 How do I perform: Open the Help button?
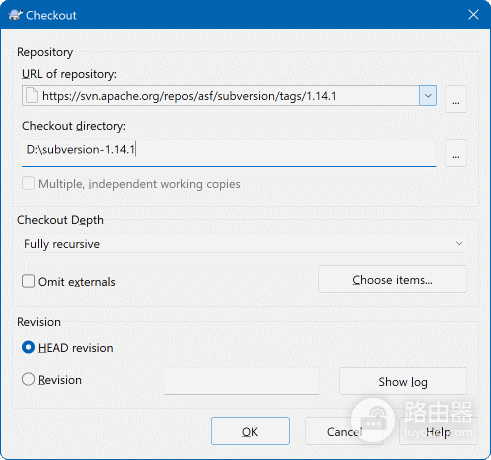[x=438, y=431]
